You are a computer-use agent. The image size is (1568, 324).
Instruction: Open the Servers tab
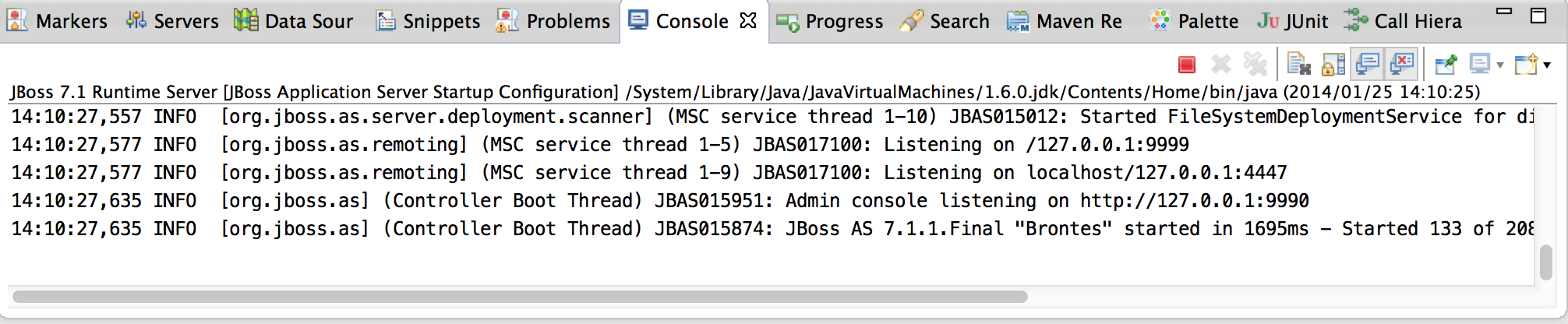pos(172,21)
